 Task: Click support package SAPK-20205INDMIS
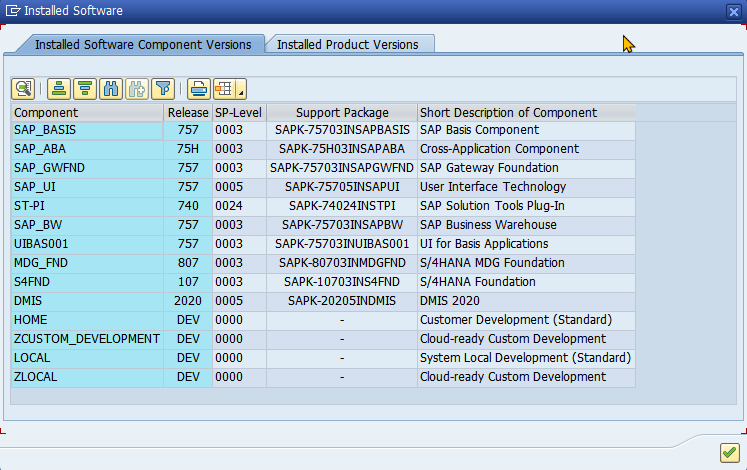click(x=342, y=302)
